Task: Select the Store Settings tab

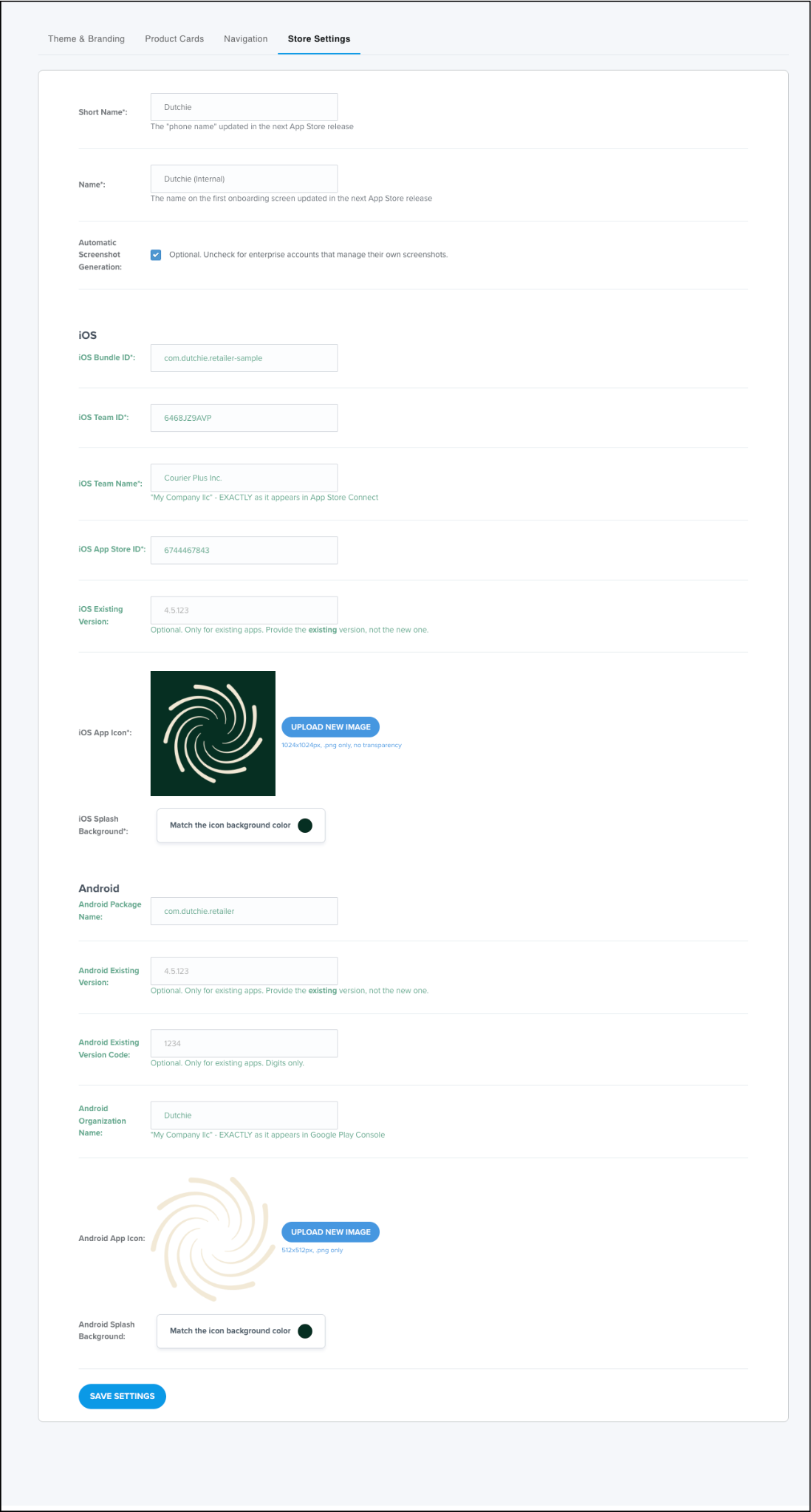Action: pyautogui.click(x=319, y=39)
